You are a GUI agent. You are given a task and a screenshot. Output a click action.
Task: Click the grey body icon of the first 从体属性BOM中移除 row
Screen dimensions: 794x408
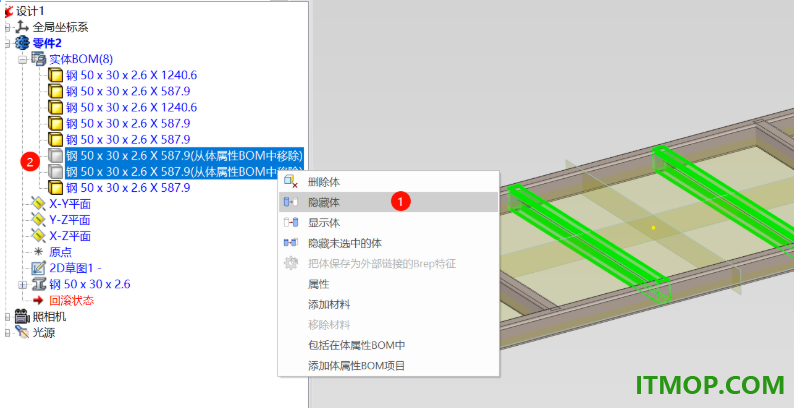pyautogui.click(x=56, y=155)
